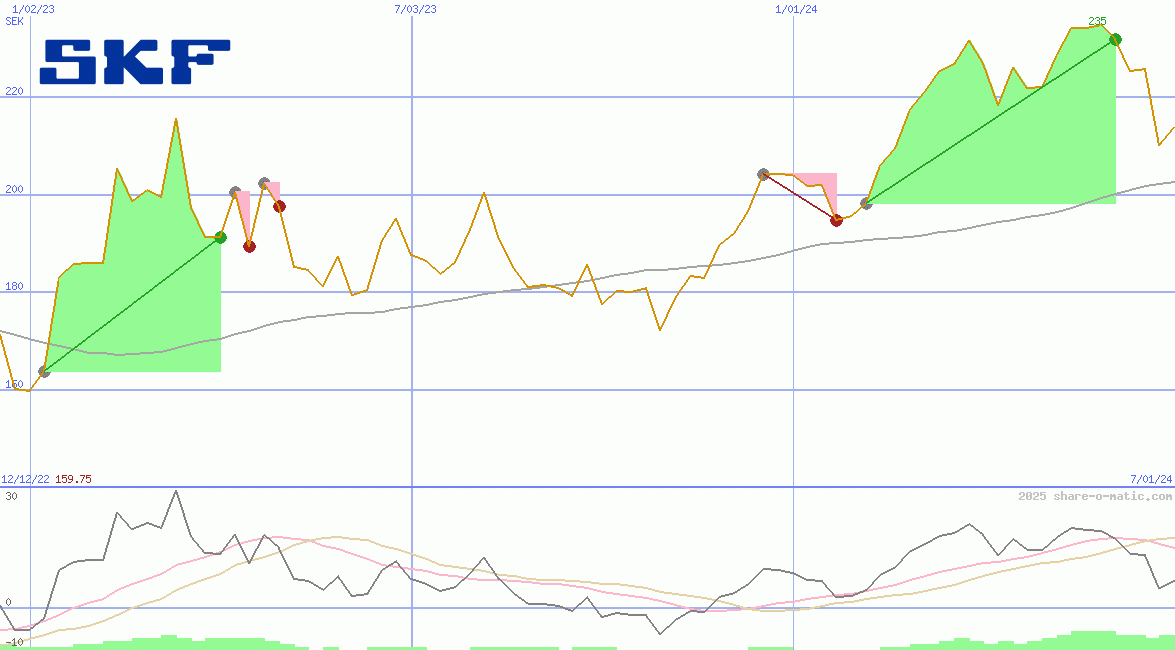1175x650 pixels.
Task: Click the 1/02/23 date label
Action: pyautogui.click(x=32, y=7)
